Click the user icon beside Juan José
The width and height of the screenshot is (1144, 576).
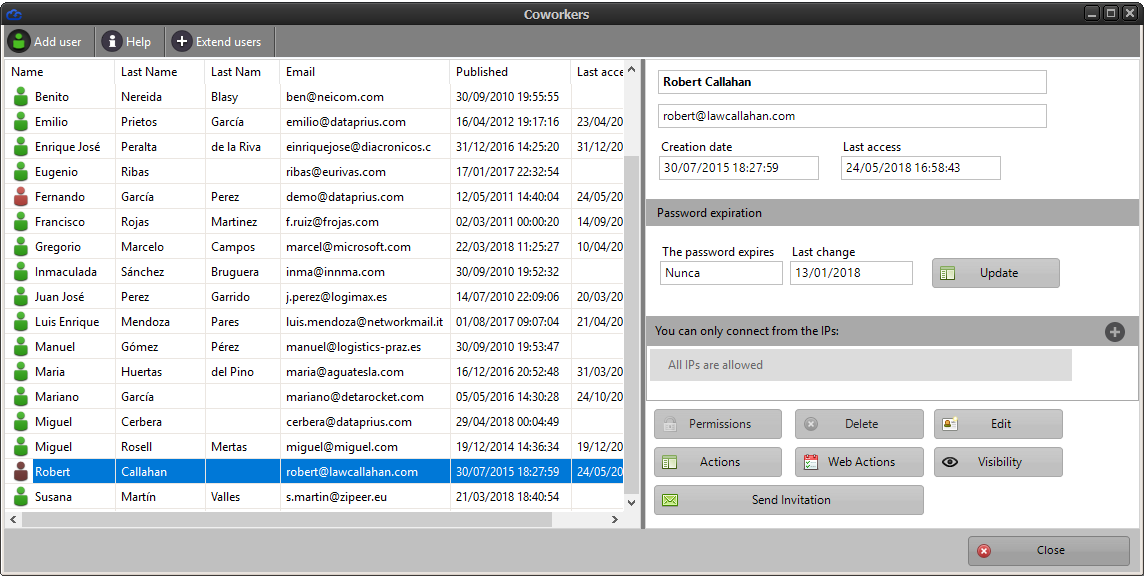[21, 296]
